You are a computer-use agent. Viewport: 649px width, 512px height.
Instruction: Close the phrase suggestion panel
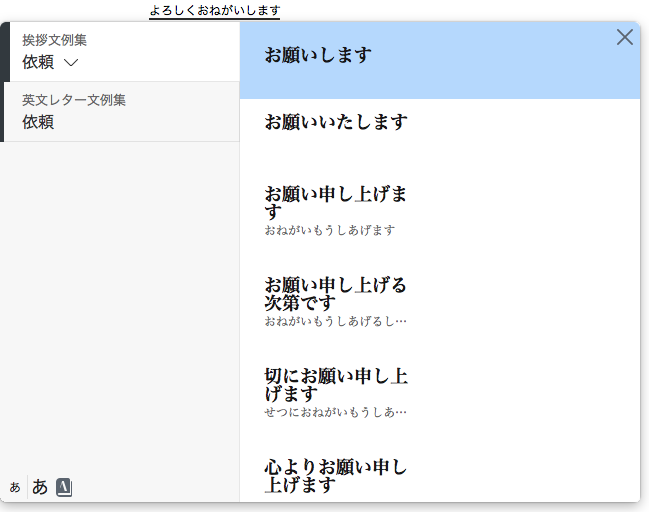pyautogui.click(x=625, y=37)
